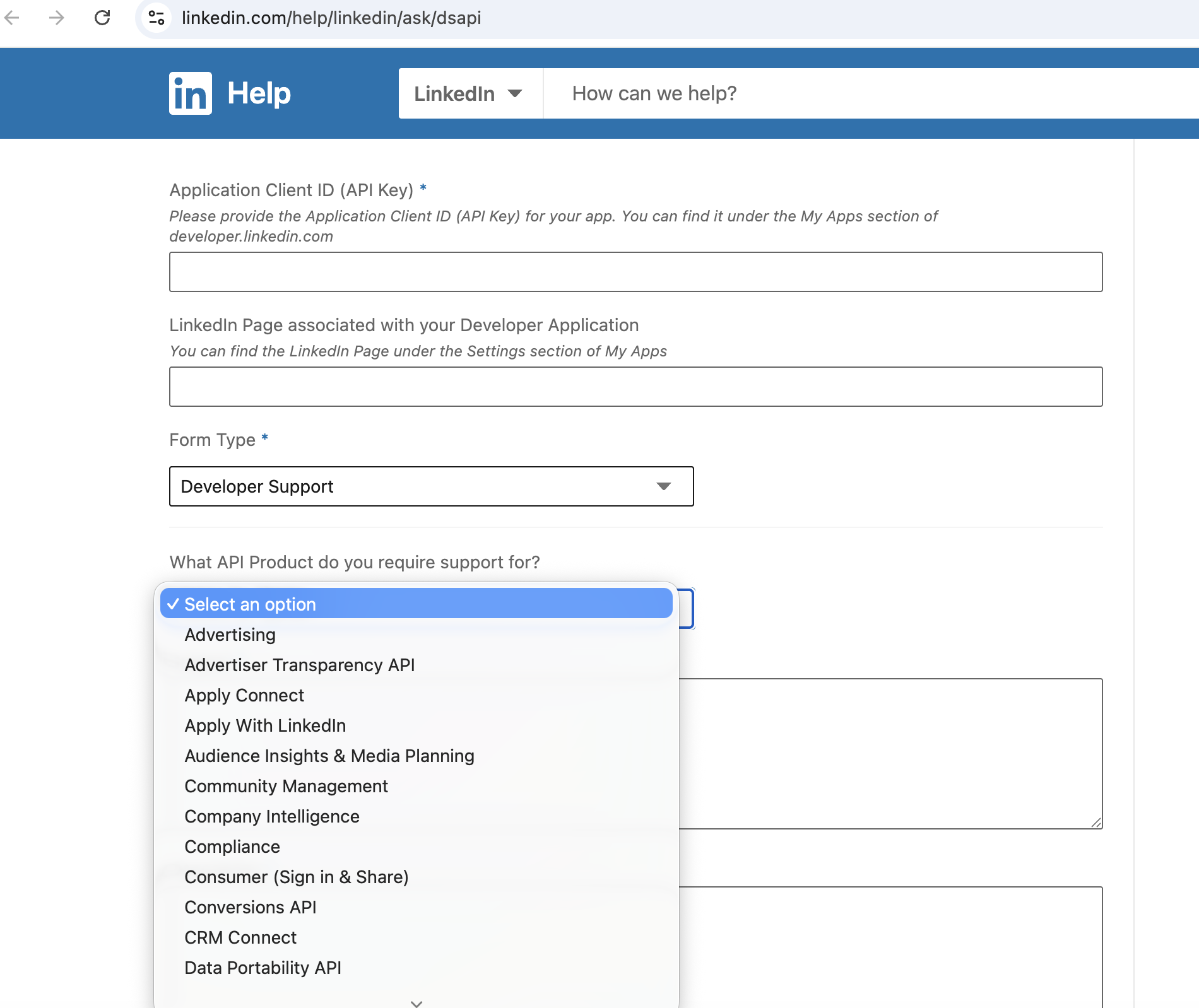The image size is (1199, 1008).
Task: Select Consumer (Sign in & Share) option
Action: (416, 877)
